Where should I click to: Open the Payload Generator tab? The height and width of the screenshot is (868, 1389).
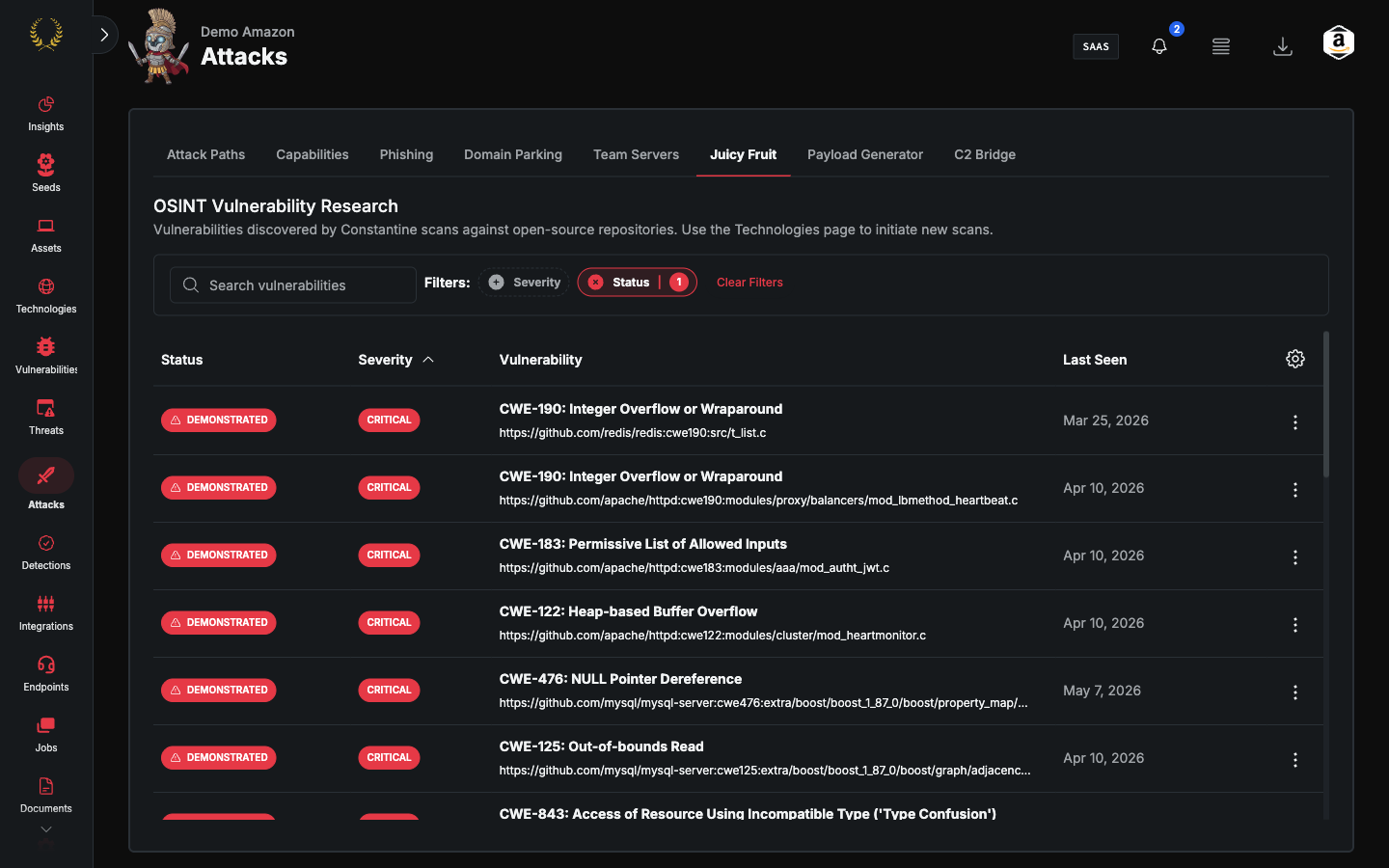865,154
